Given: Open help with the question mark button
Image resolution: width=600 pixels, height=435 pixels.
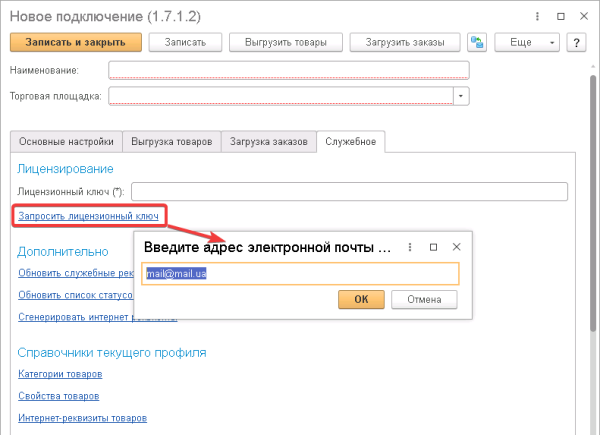Looking at the screenshot, I should [575, 42].
